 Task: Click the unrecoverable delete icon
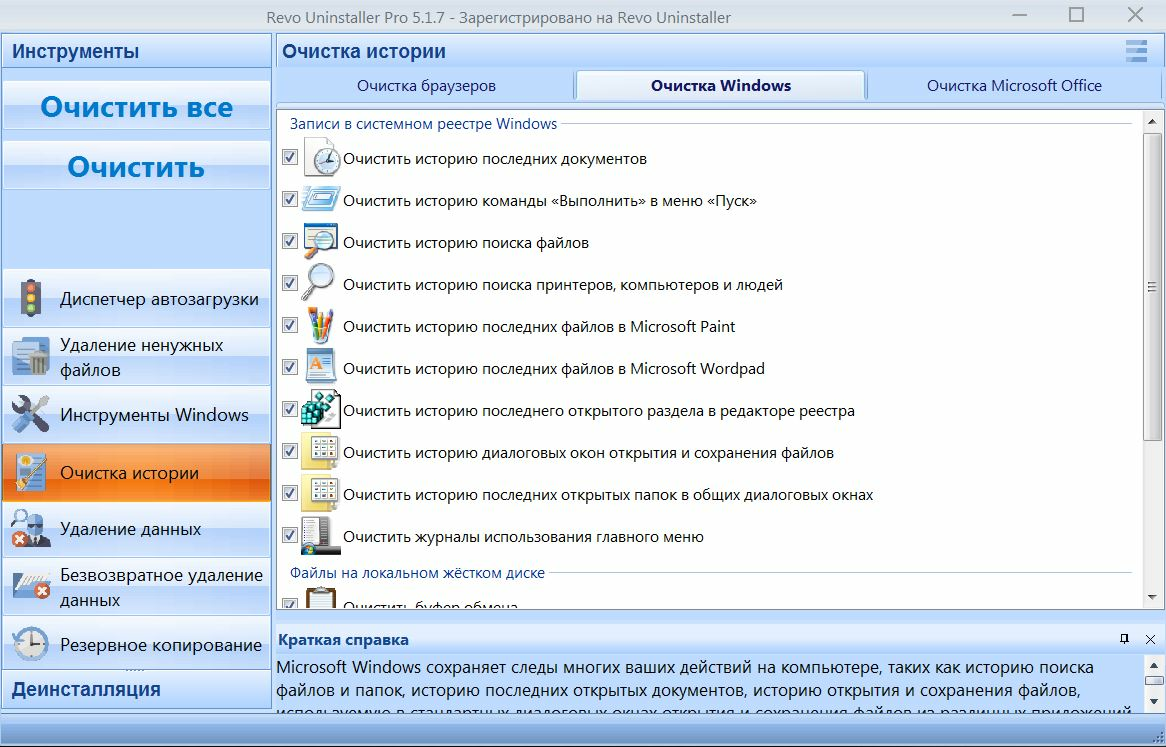click(30, 587)
